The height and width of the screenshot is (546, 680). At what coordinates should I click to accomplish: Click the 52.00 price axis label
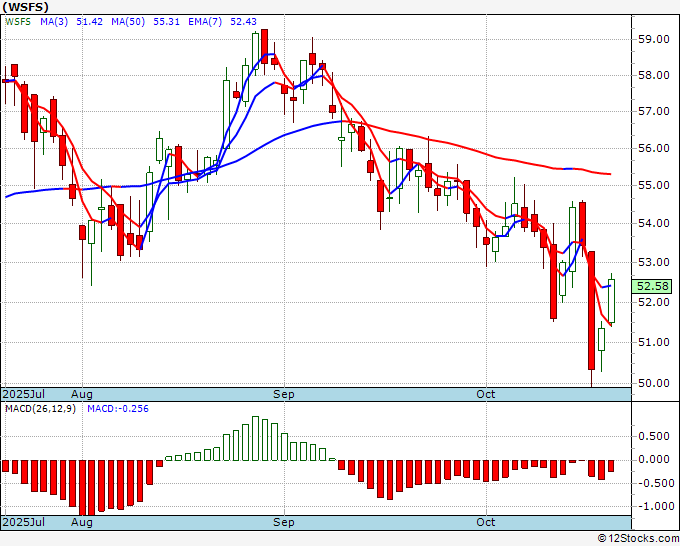[x=654, y=302]
